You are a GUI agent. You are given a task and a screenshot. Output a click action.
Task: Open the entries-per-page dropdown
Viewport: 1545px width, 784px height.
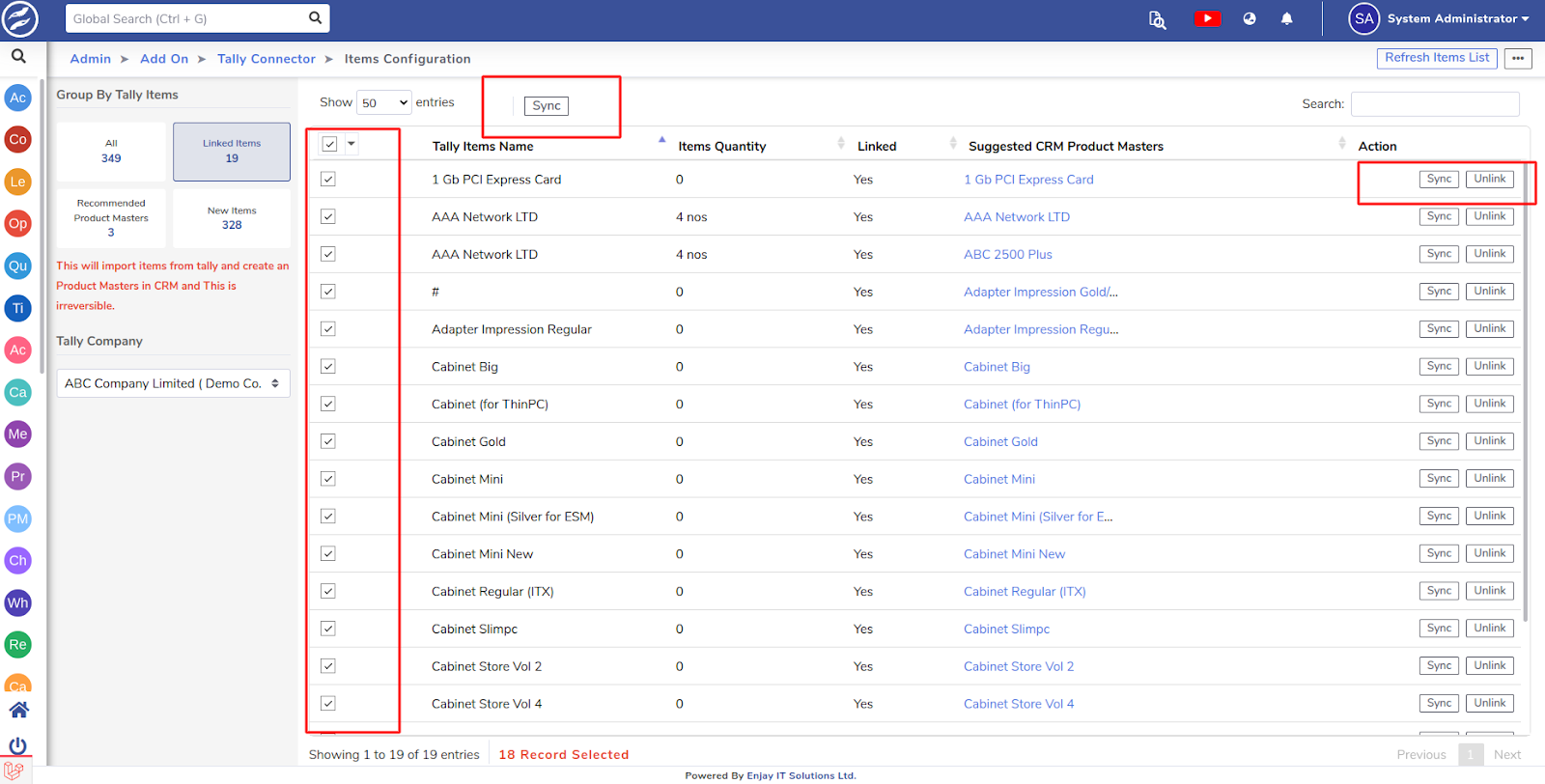pyautogui.click(x=384, y=102)
